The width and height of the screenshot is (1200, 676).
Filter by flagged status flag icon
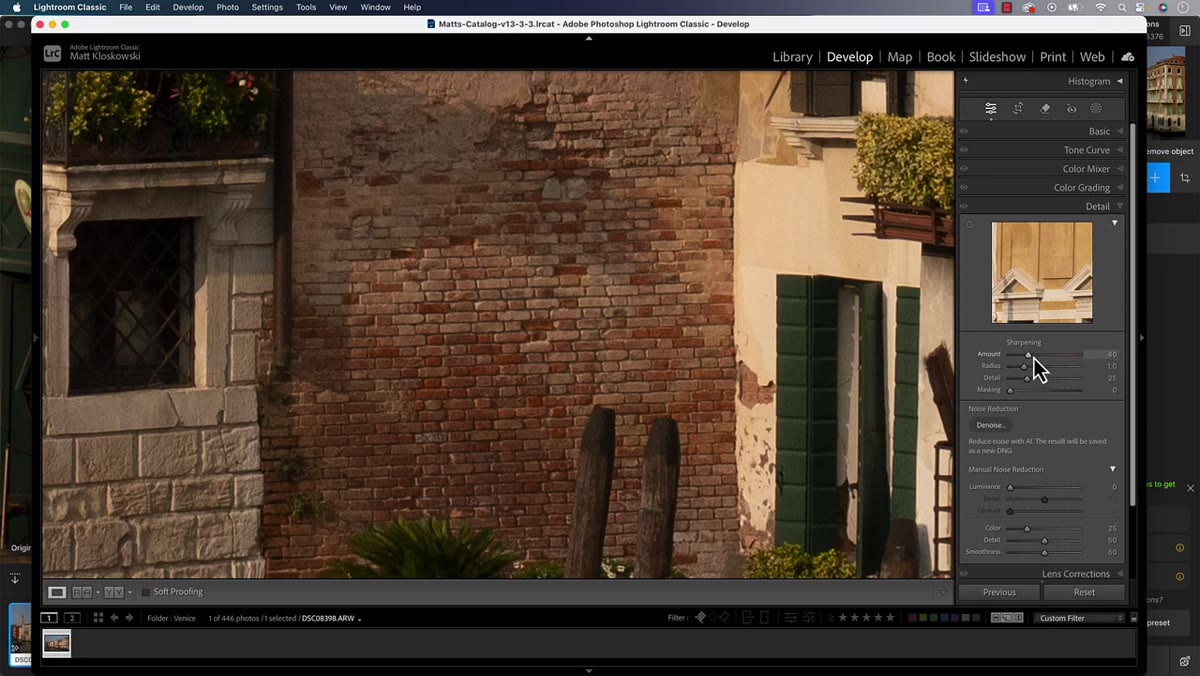click(700, 618)
